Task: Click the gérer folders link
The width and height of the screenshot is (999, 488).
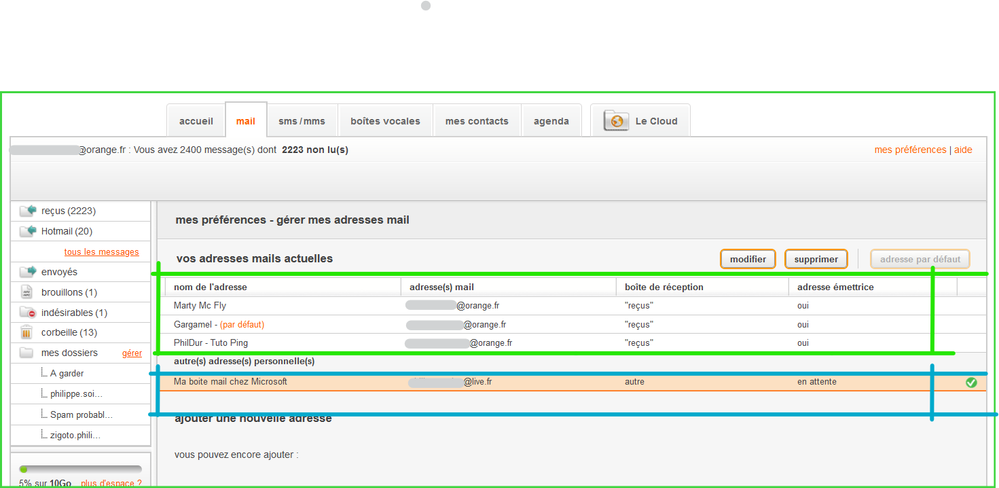Action: coord(132,354)
